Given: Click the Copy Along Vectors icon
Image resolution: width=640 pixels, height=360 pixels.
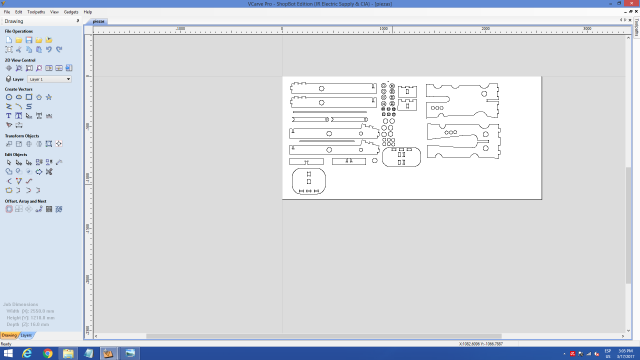Looking at the screenshot, I should [39, 209].
